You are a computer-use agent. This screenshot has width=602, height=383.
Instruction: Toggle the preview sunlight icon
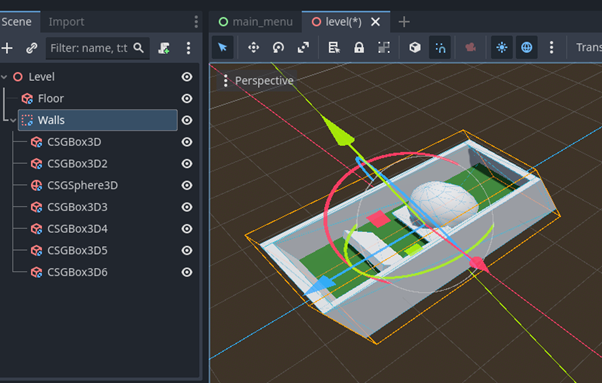tap(502, 48)
